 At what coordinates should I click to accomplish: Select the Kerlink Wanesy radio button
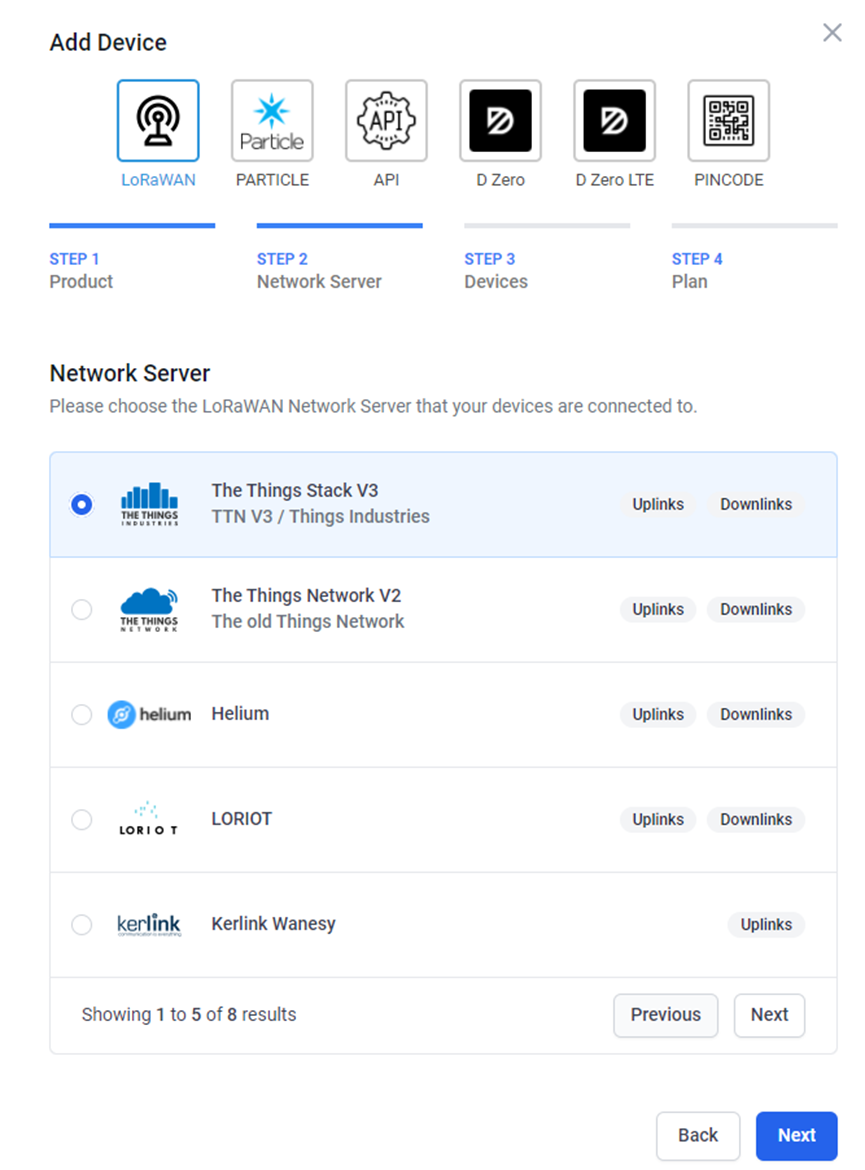[x=81, y=925]
